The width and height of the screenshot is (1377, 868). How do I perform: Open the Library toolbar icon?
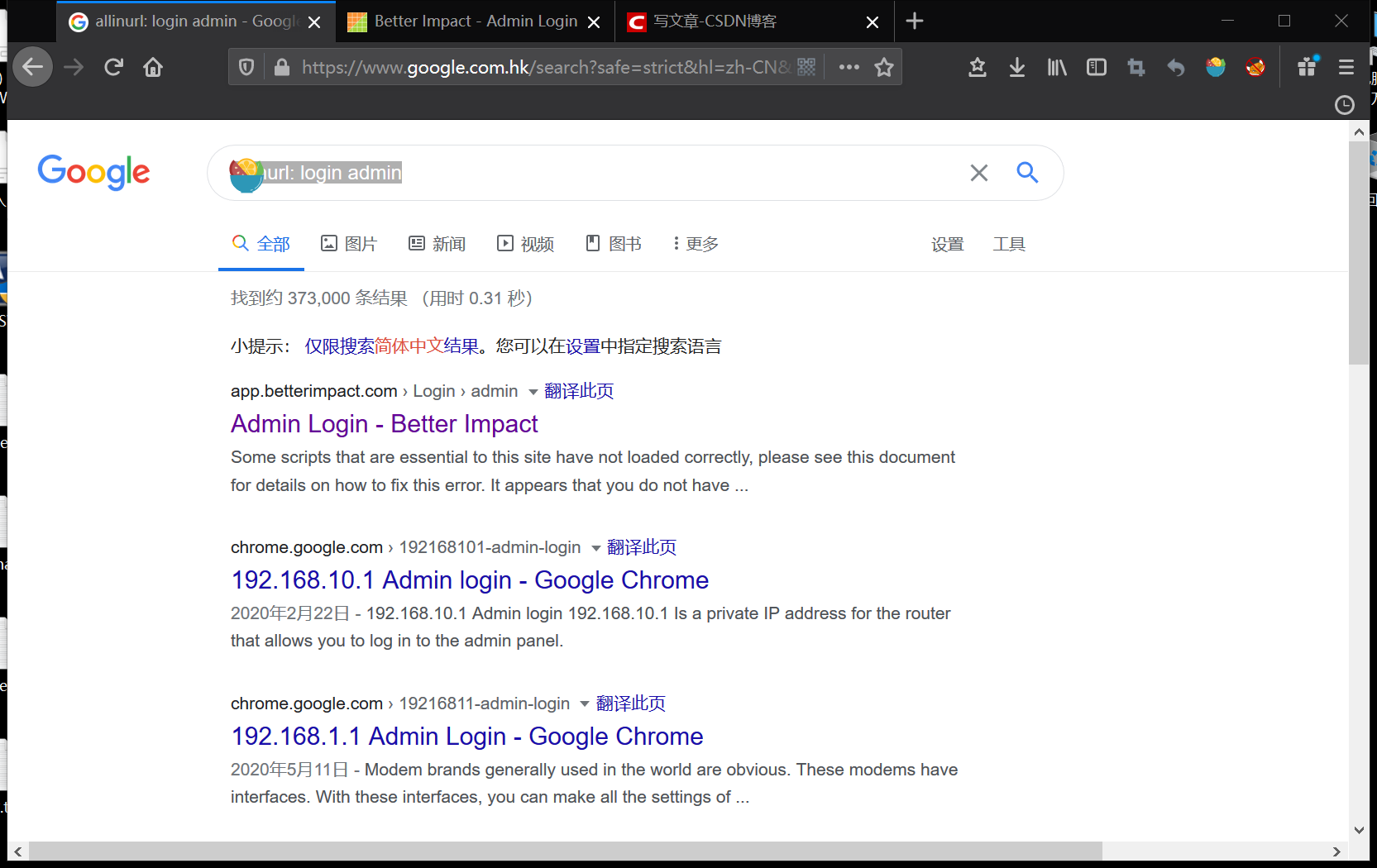[x=1056, y=67]
